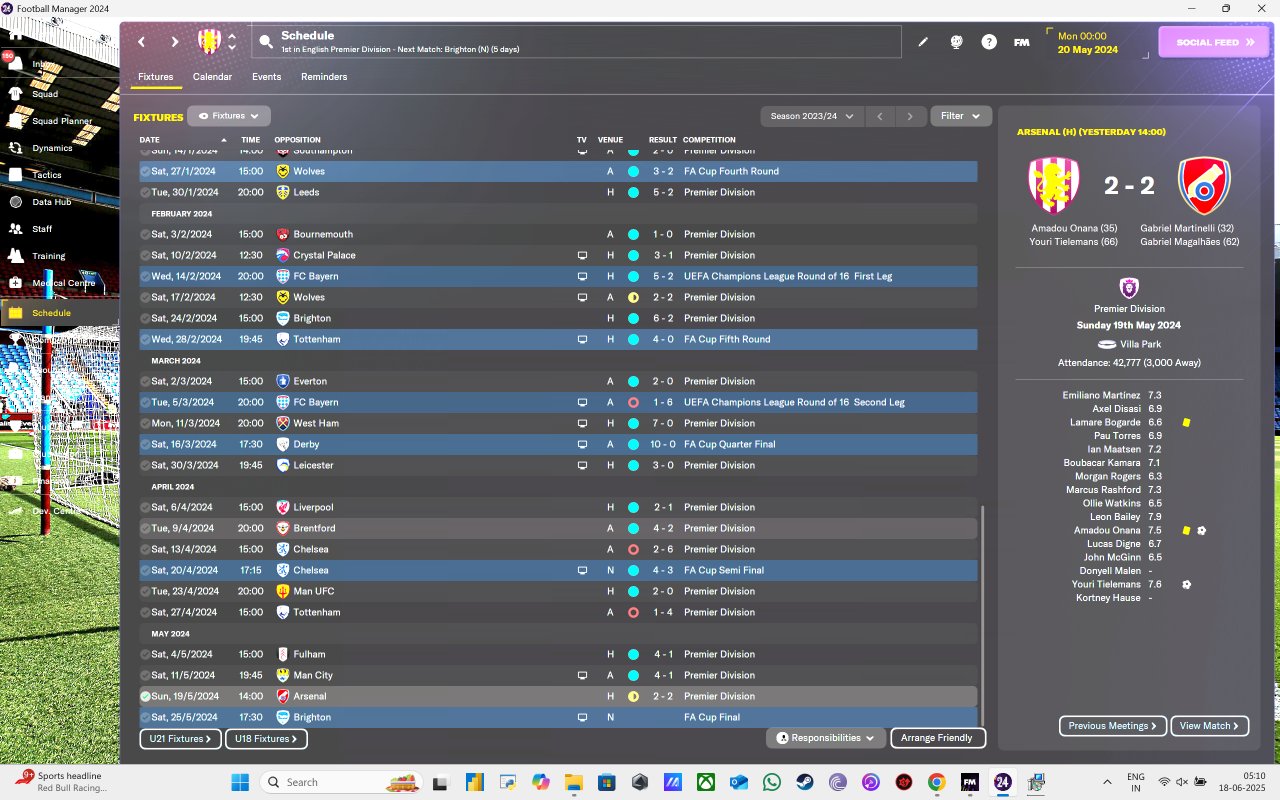1280x800 pixels.
Task: Sort by the Date column header
Action: click(149, 140)
